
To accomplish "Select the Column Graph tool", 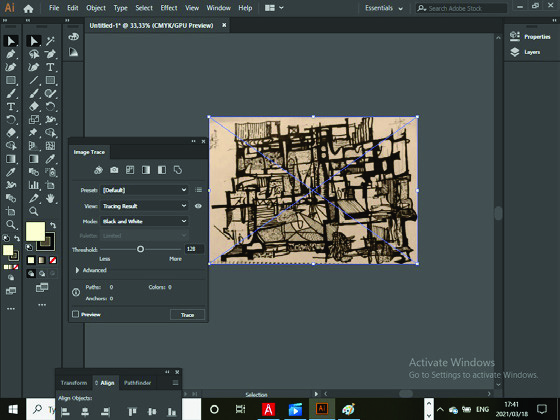I will [34, 185].
